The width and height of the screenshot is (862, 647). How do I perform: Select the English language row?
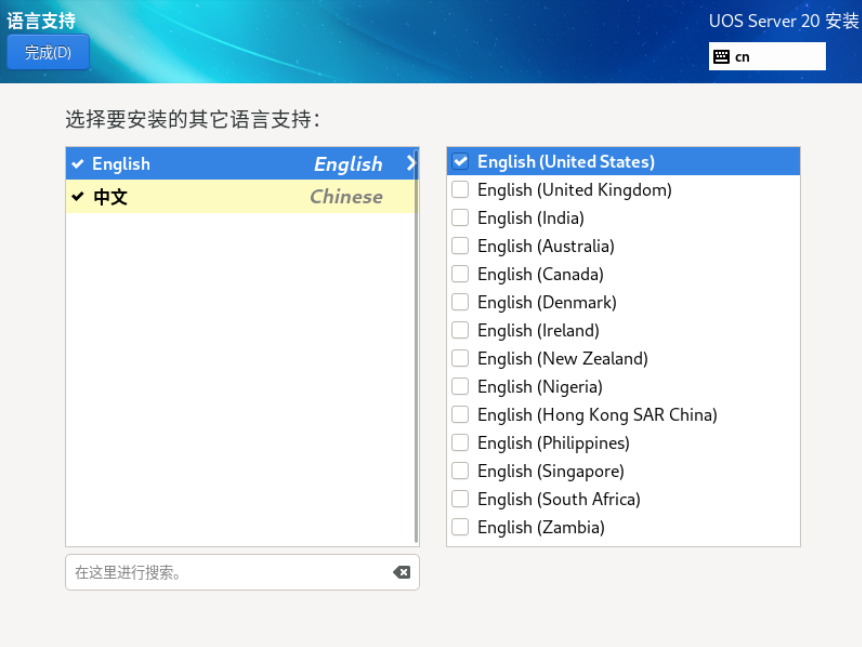[242, 164]
